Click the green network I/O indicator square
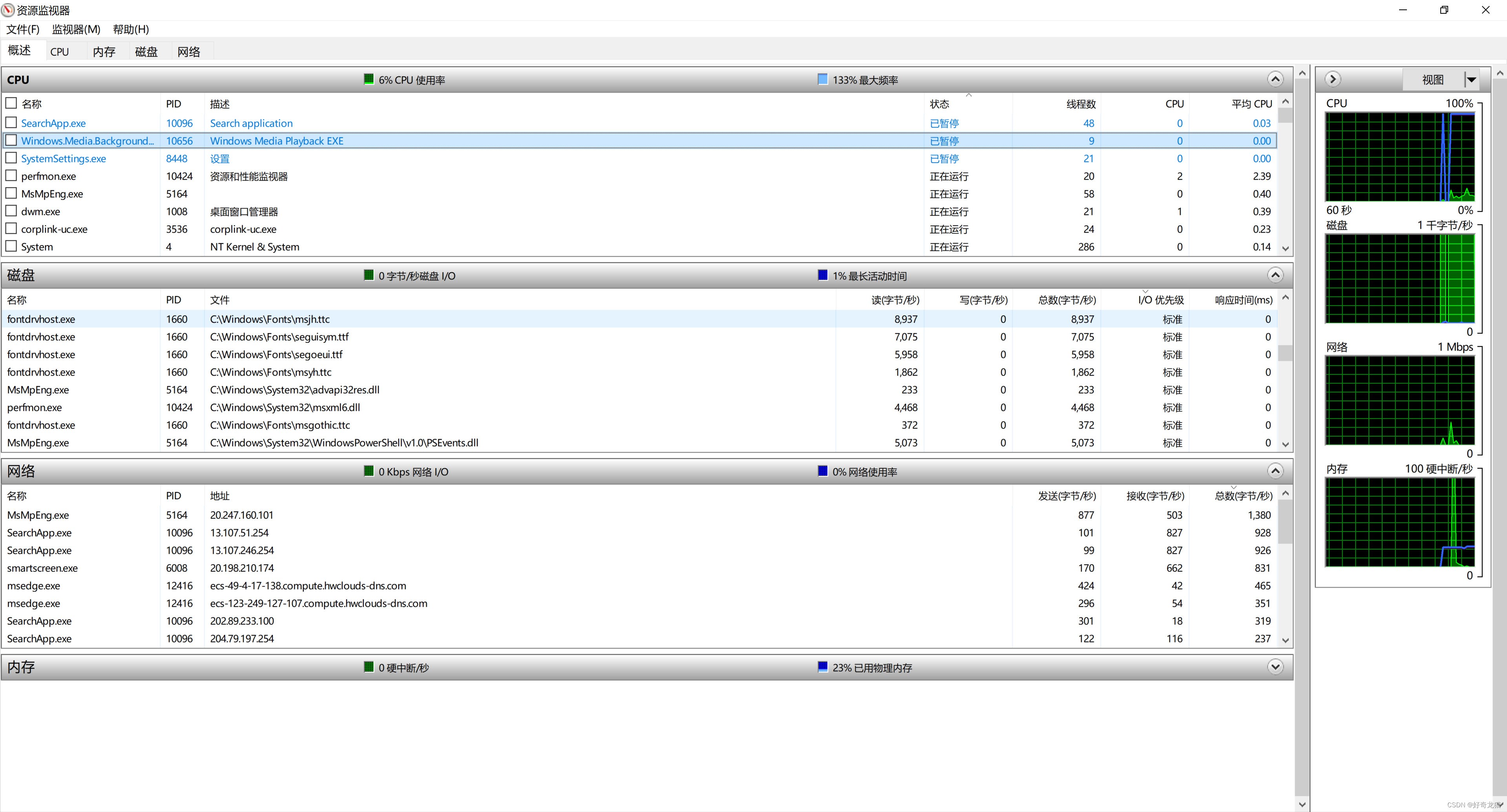This screenshot has width=1507, height=812. point(369,471)
